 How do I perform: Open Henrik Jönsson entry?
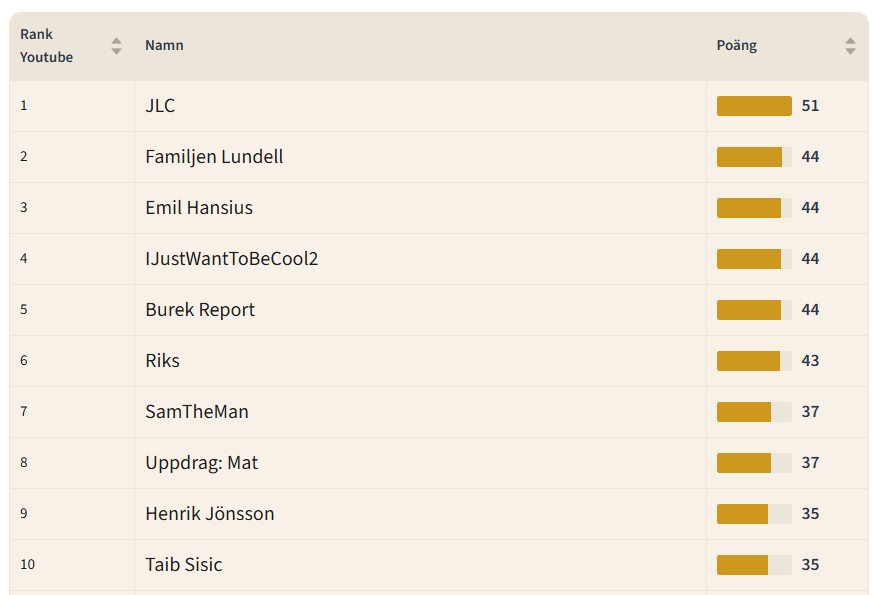pos(210,514)
